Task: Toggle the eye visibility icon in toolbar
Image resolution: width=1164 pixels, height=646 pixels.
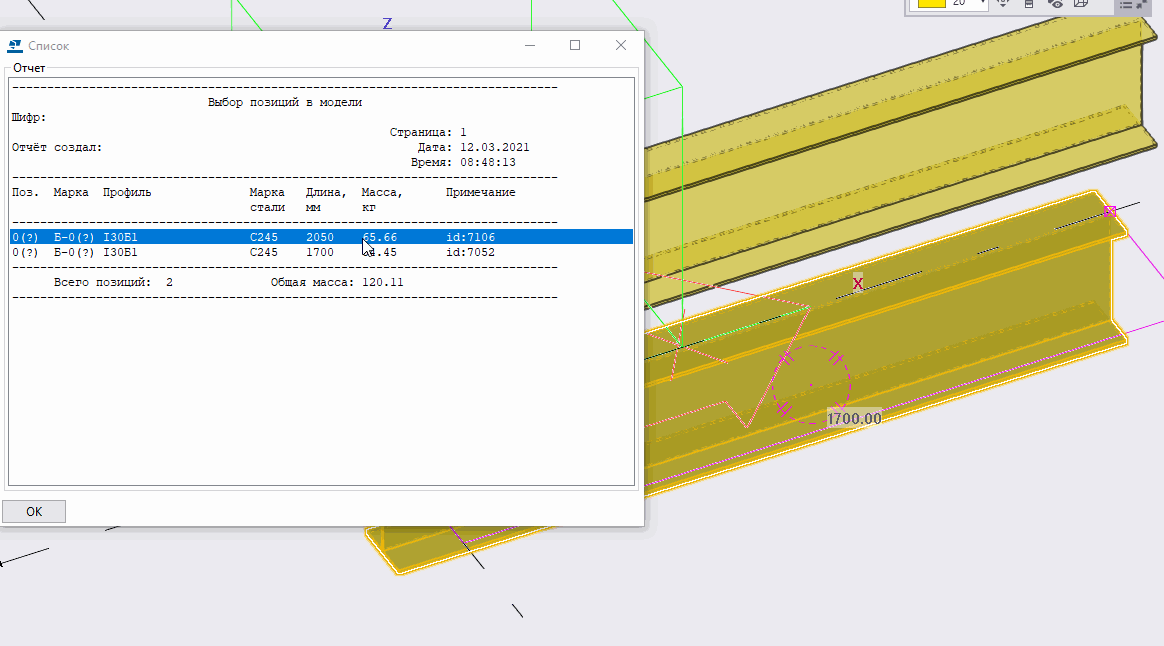Action: coord(1056,4)
